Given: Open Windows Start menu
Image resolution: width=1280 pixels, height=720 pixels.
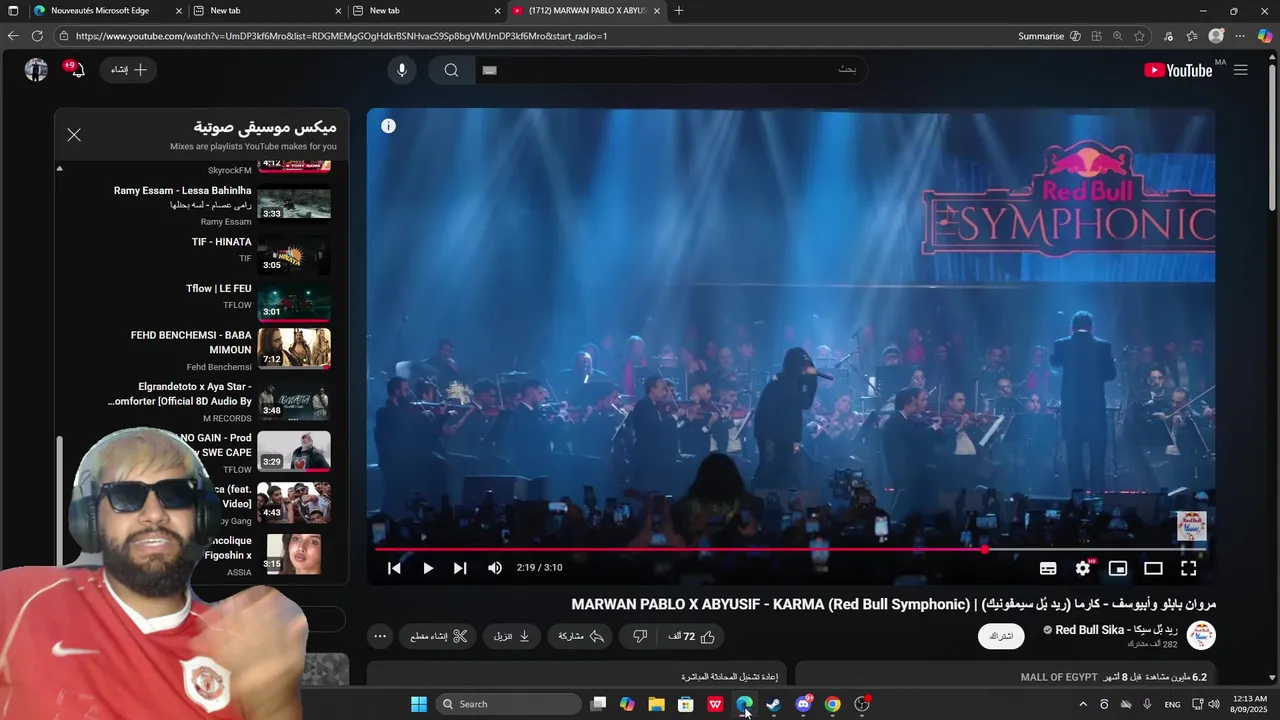Looking at the screenshot, I should pos(419,704).
